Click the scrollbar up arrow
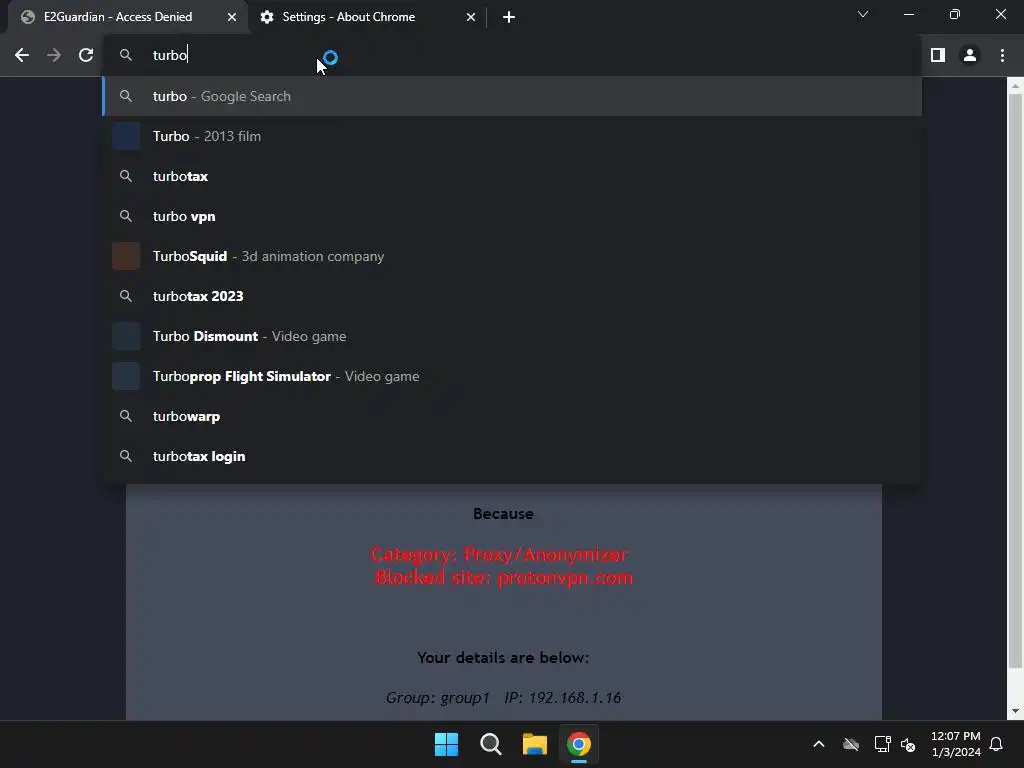The width and height of the screenshot is (1024, 768). click(1015, 86)
